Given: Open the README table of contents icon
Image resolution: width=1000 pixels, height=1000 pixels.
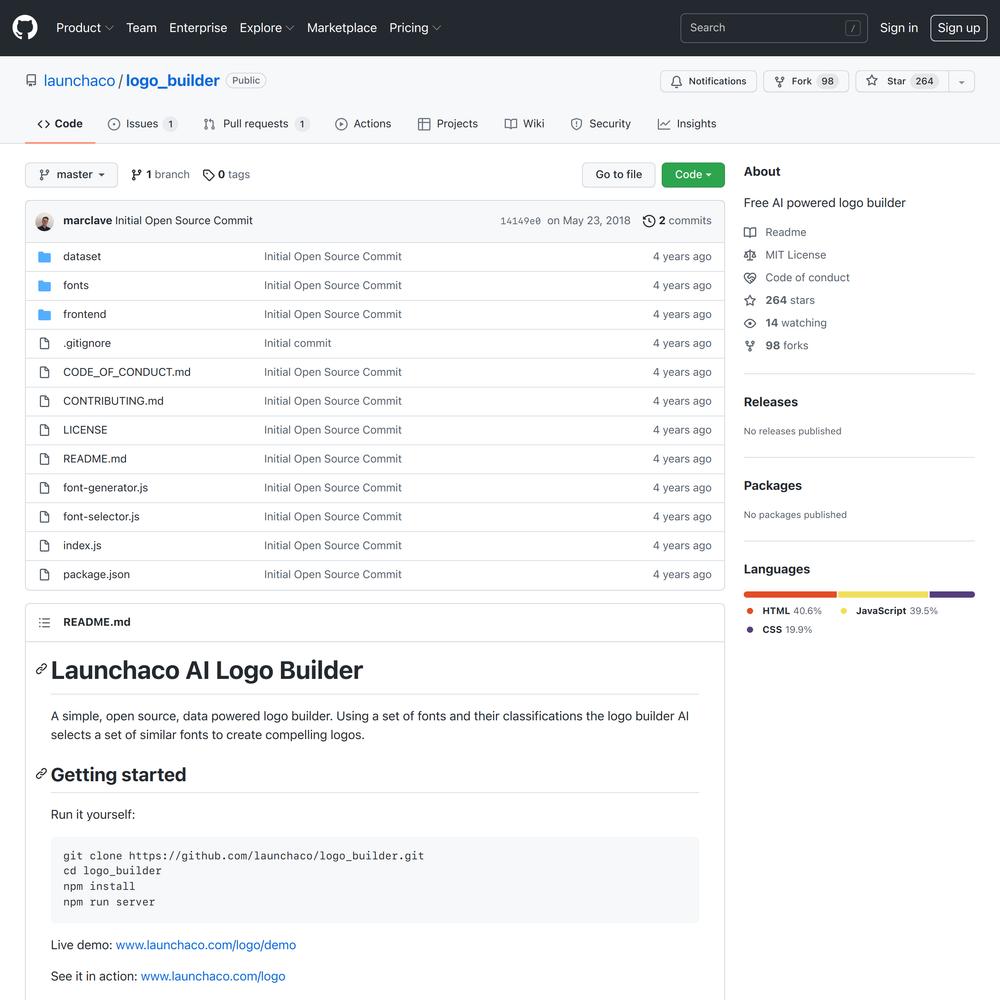Looking at the screenshot, I should coord(44,622).
